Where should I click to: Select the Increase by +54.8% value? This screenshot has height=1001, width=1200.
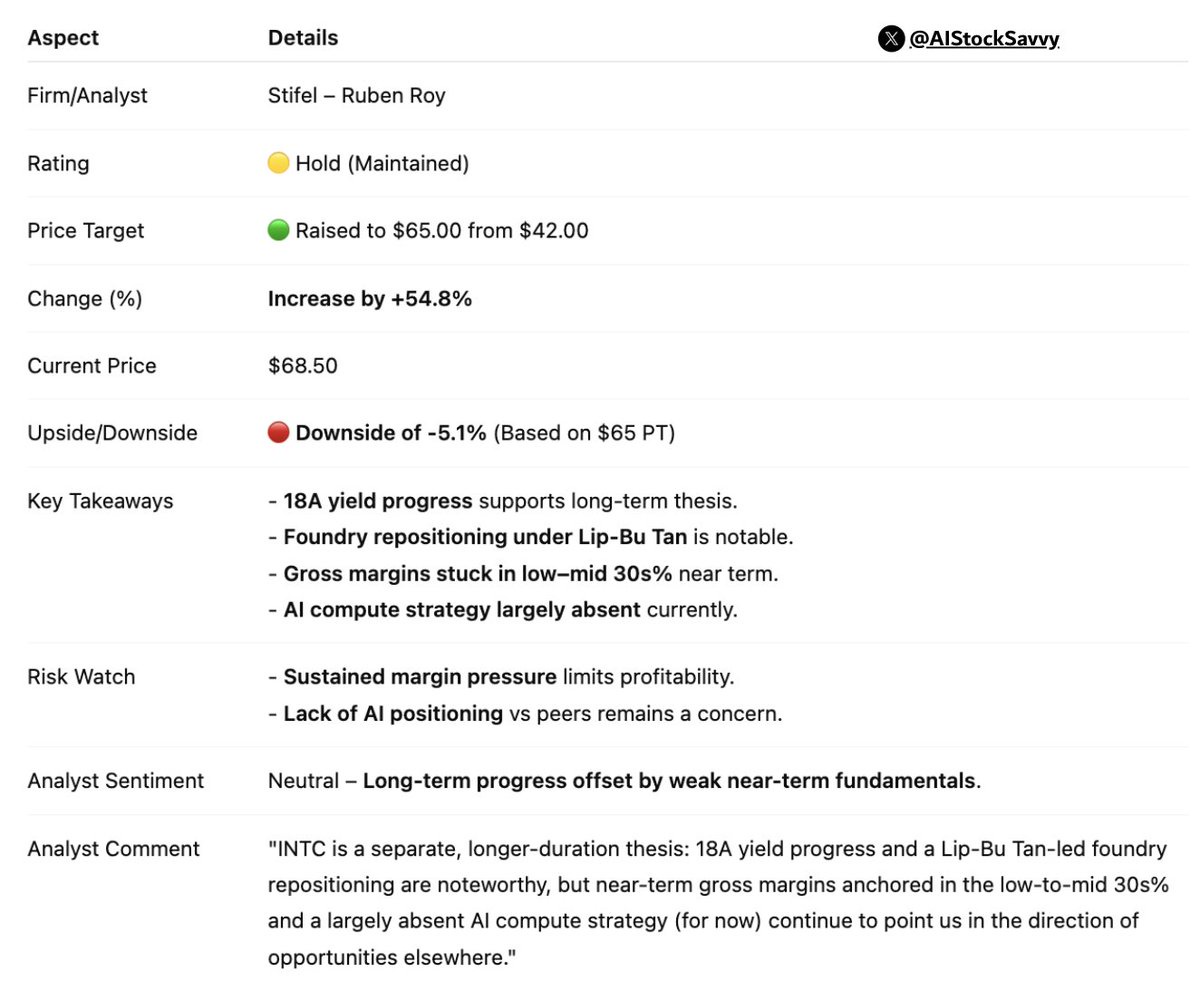pos(370,298)
